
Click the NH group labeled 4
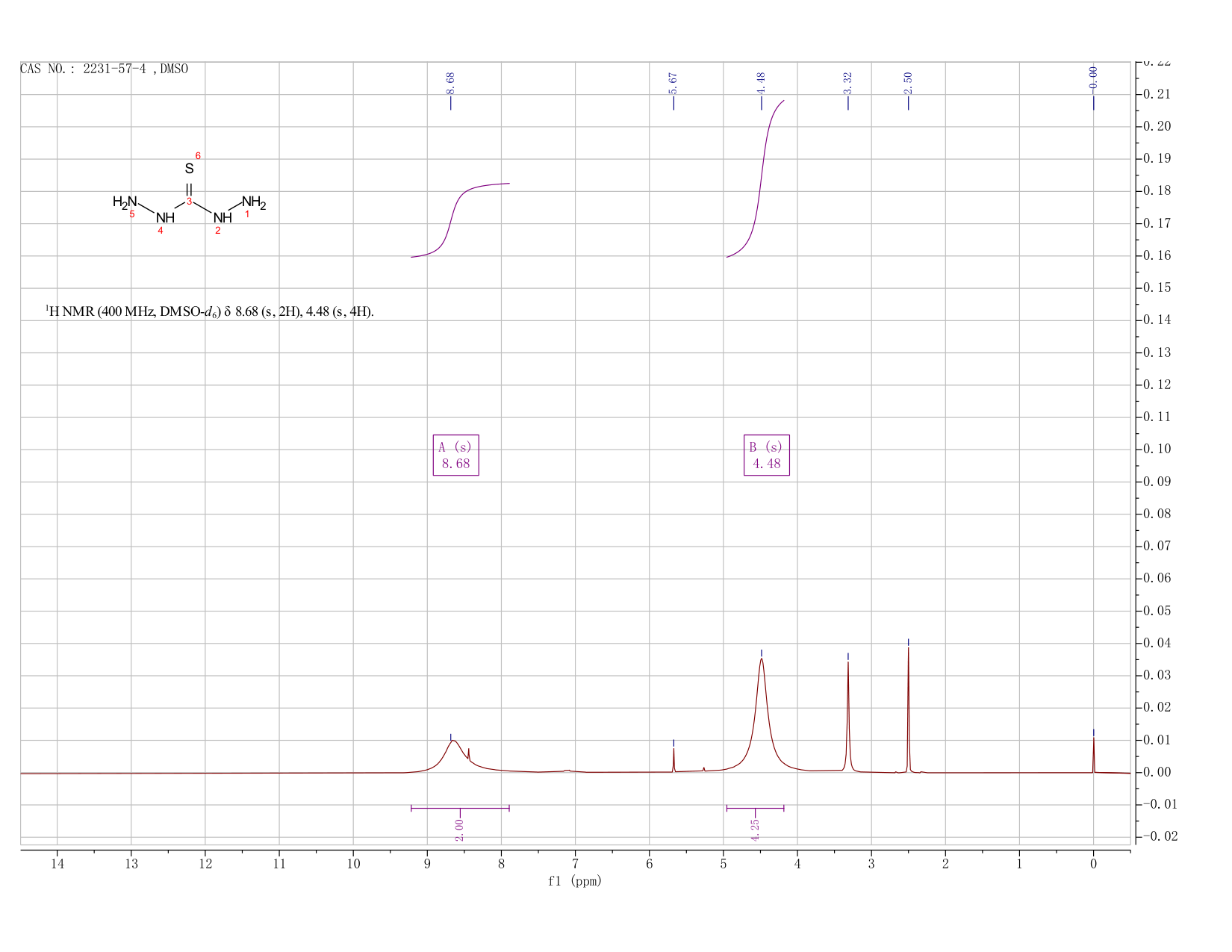click(x=165, y=218)
